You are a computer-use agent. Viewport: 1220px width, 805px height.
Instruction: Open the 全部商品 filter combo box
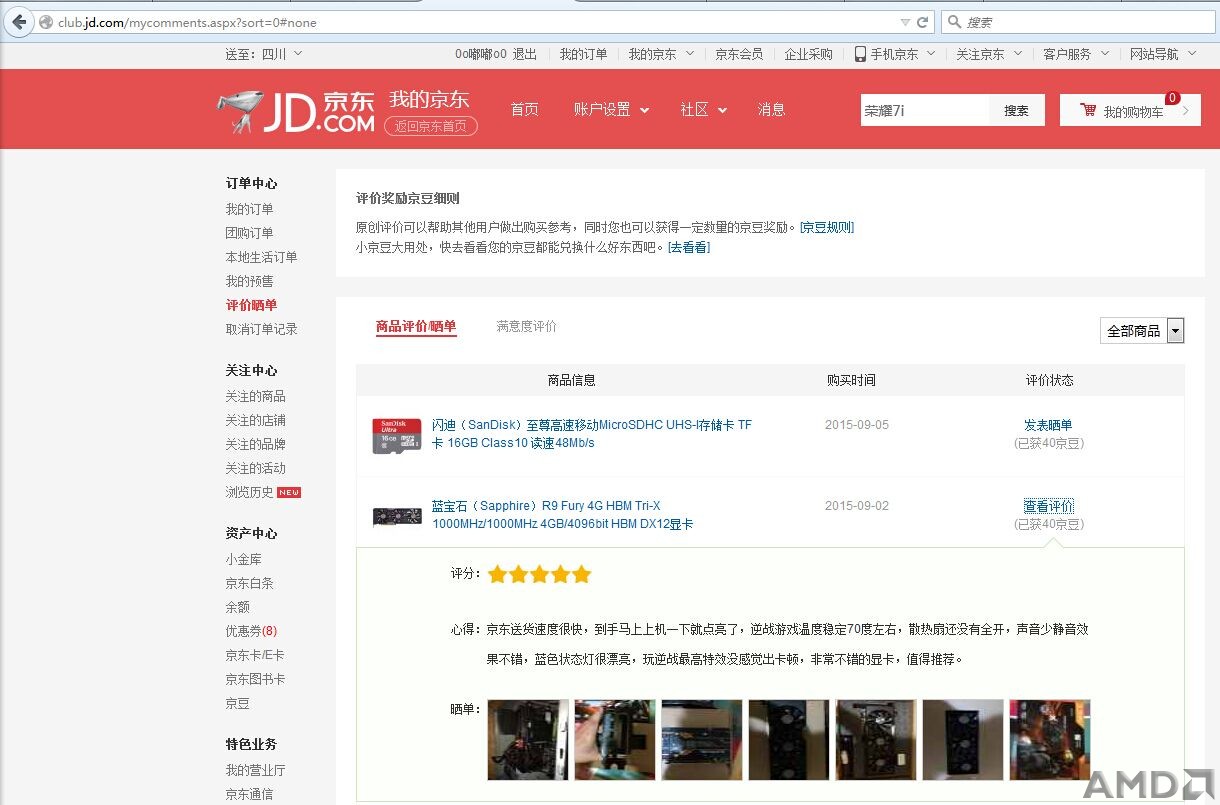[x=1141, y=330]
